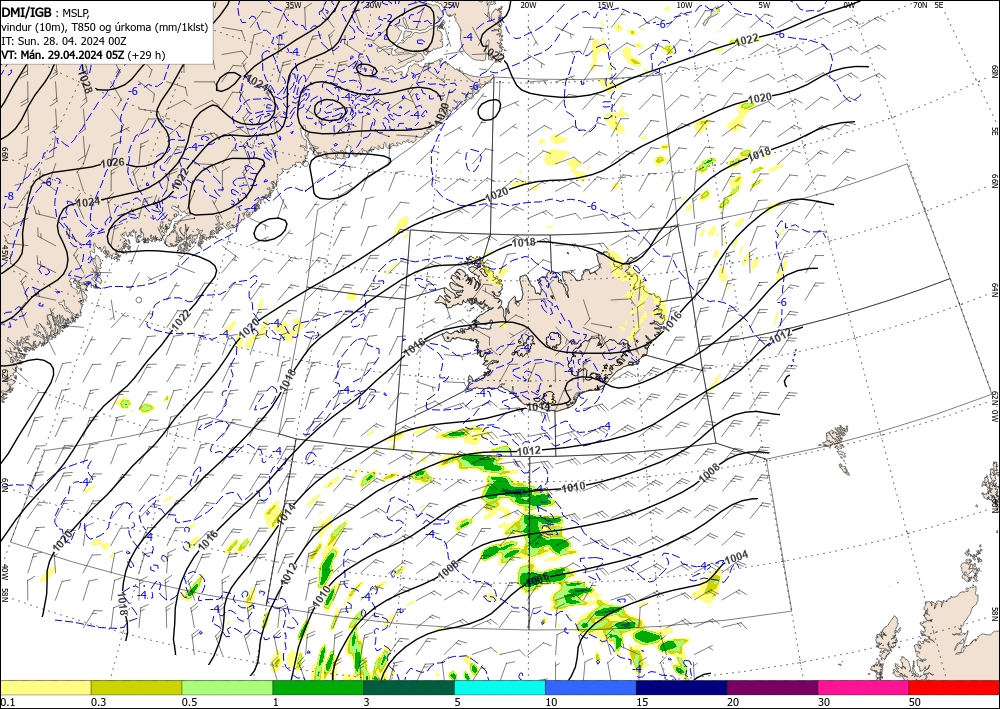Click the light green 0.5–1 legend swatch
Viewport: 1000px width, 709px height.
(227, 687)
